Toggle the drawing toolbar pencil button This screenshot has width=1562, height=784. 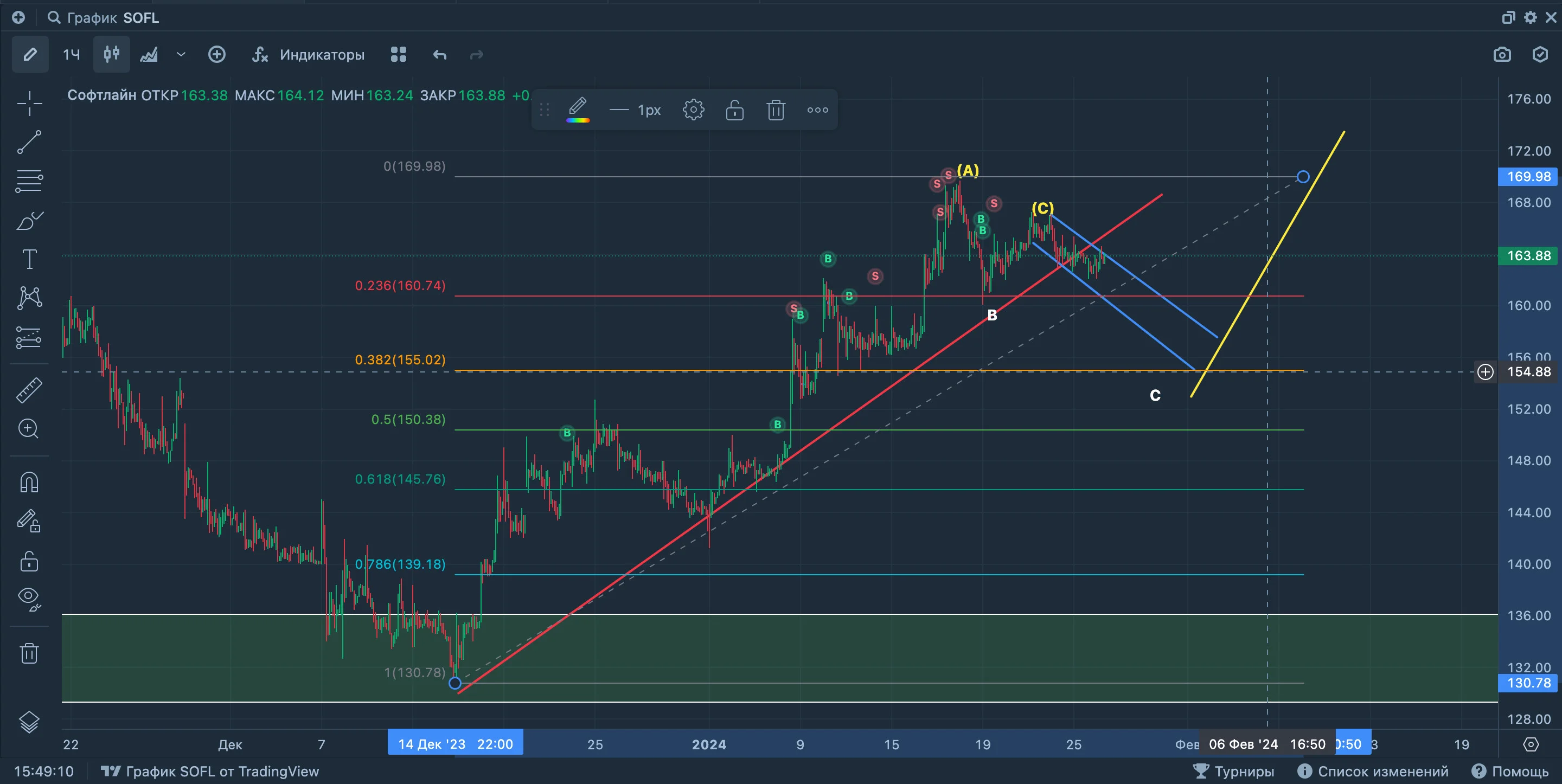click(x=30, y=55)
